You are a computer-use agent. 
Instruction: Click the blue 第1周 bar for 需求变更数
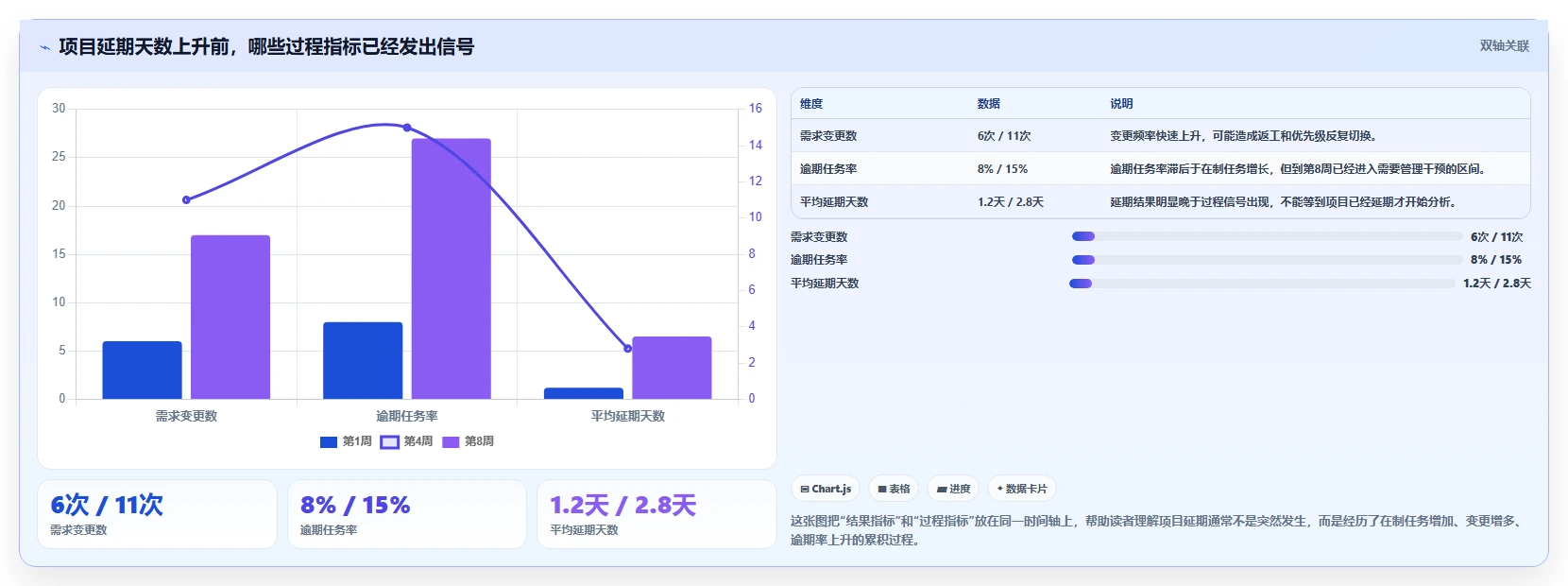142,370
